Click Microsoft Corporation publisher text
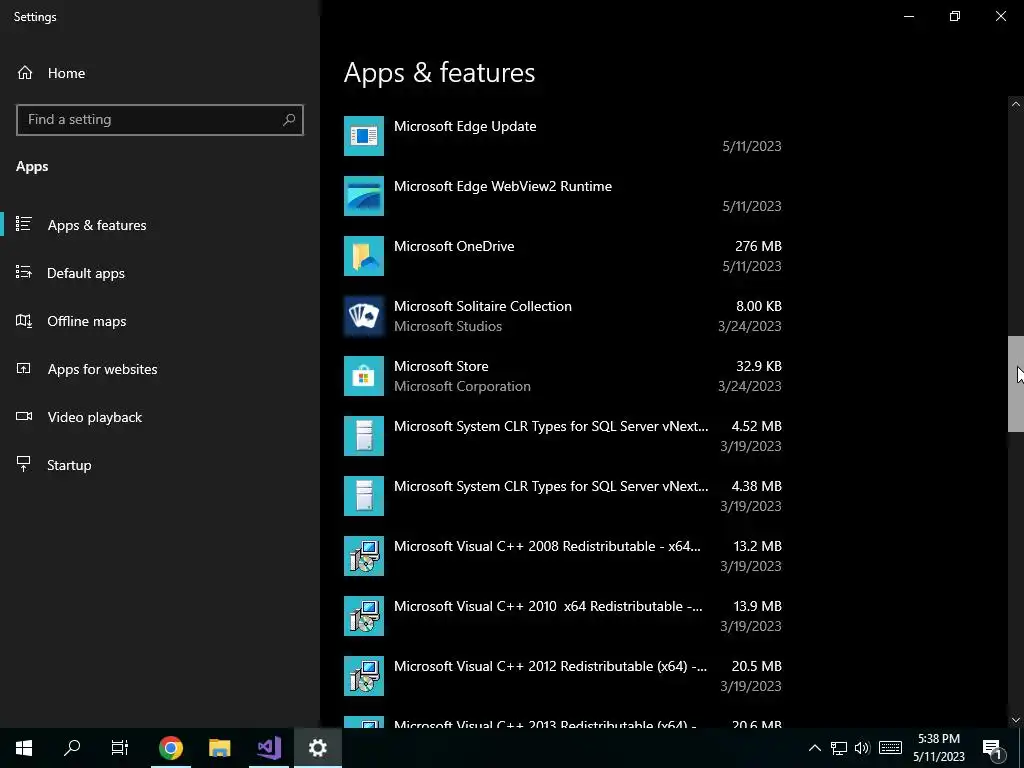 pyautogui.click(x=462, y=386)
